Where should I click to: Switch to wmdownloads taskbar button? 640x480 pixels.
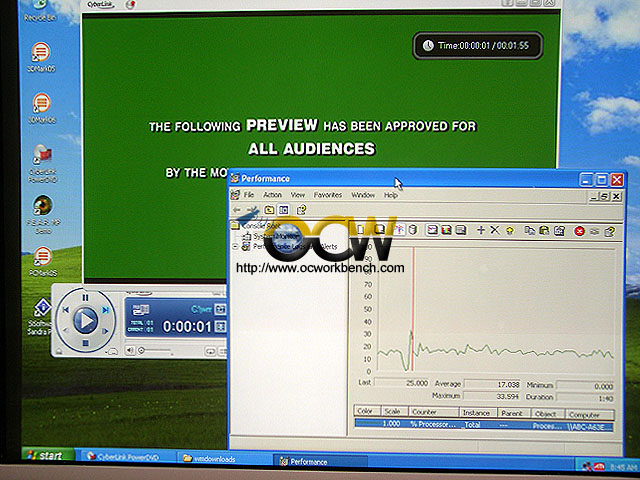224,459
